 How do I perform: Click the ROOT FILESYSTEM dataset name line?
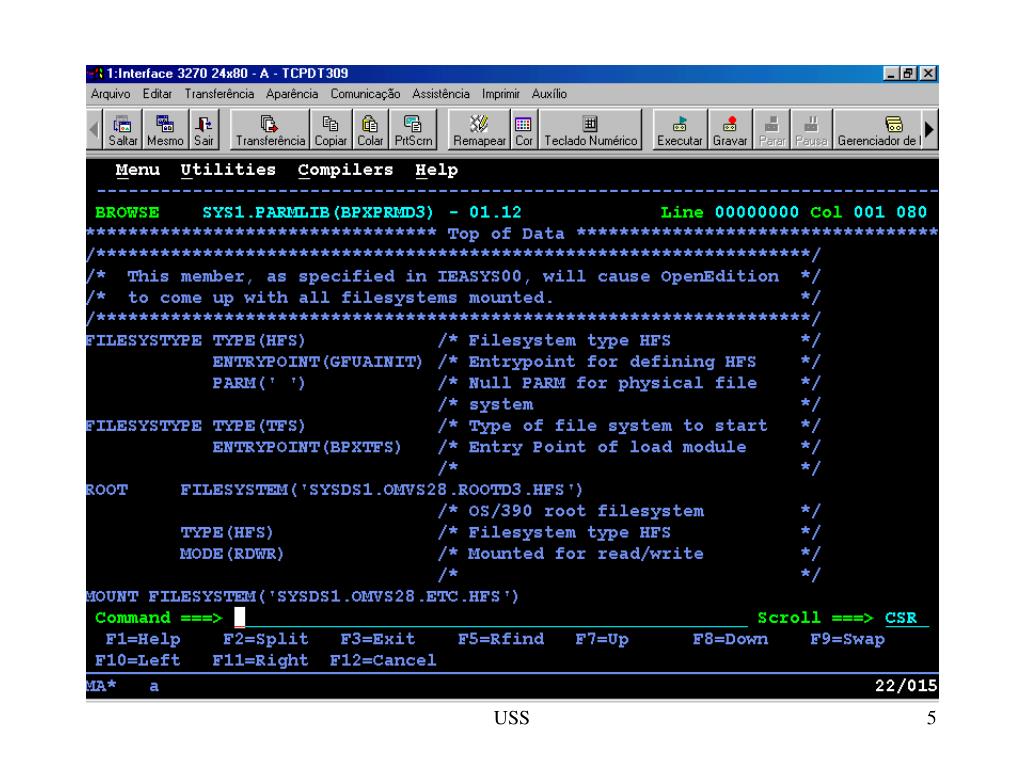[x=334, y=490]
